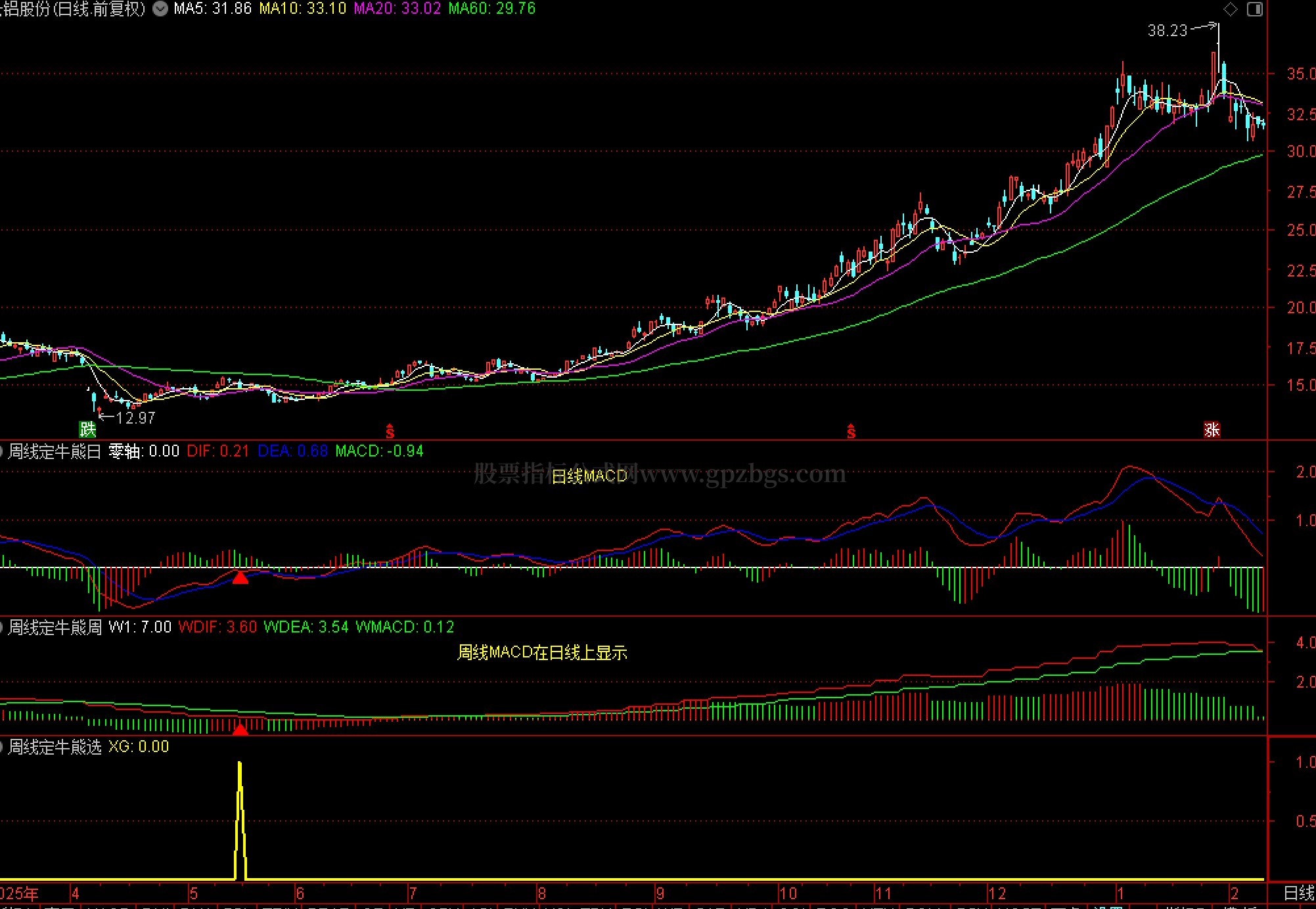Jump to month 7 on the time axis
The height and width of the screenshot is (909, 1316).
(412, 894)
